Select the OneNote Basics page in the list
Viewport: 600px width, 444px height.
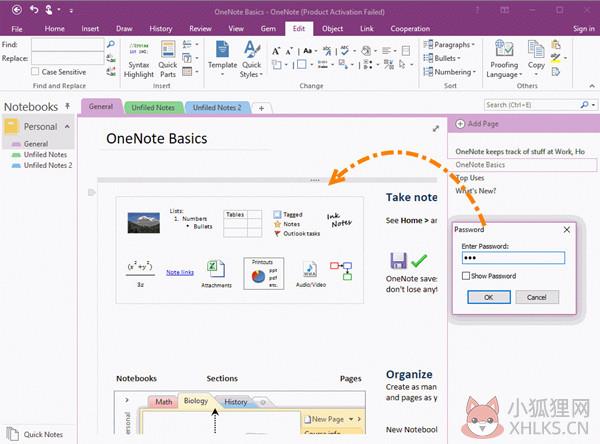pos(522,165)
